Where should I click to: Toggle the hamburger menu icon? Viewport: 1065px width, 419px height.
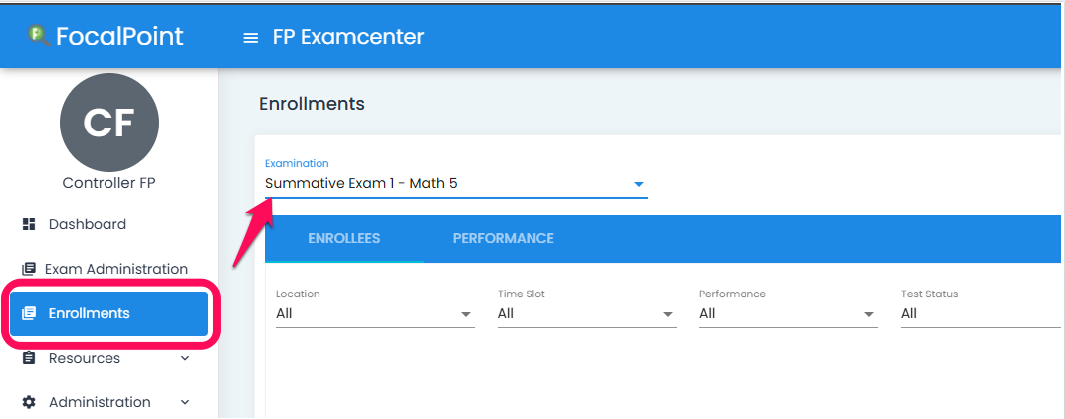click(251, 38)
